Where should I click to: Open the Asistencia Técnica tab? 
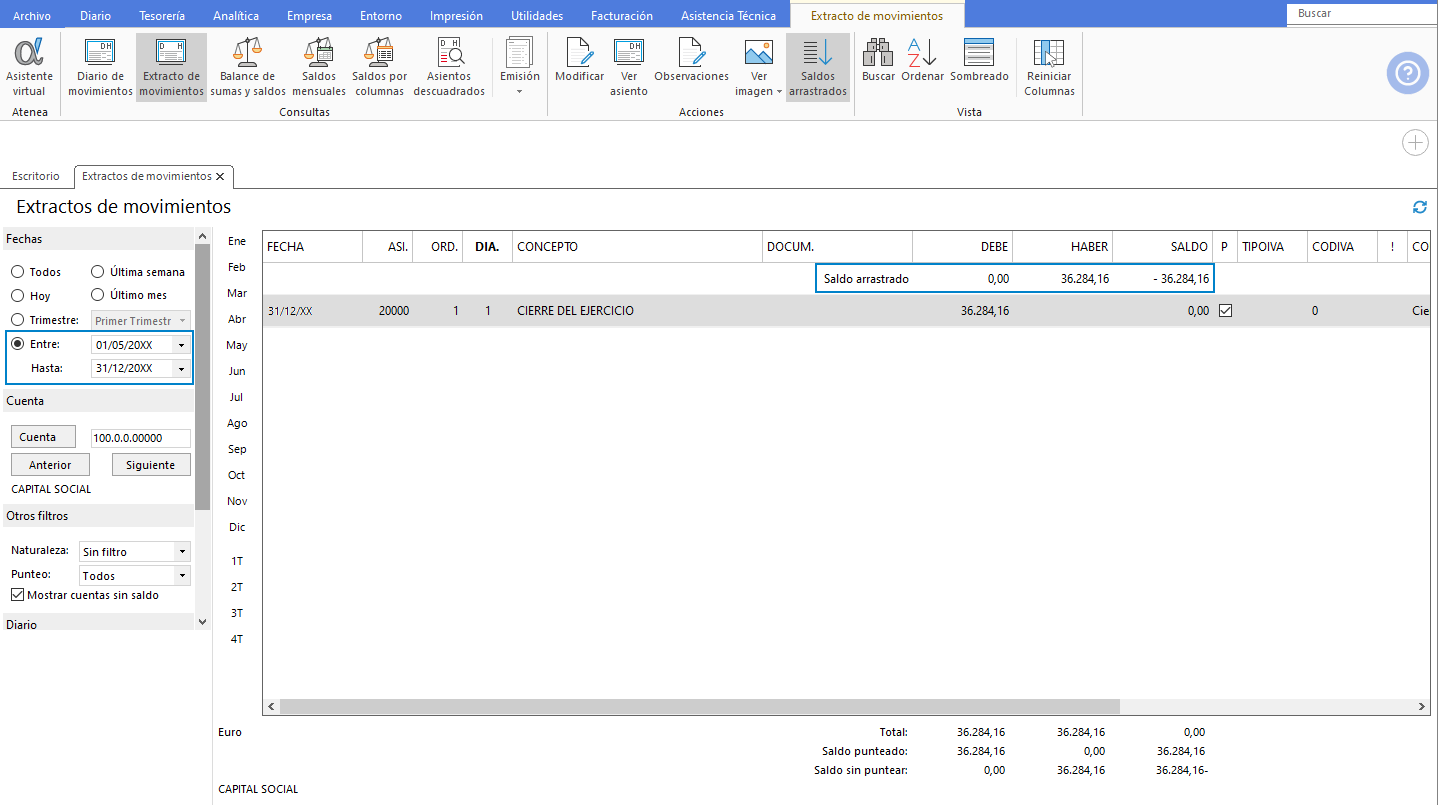point(728,16)
